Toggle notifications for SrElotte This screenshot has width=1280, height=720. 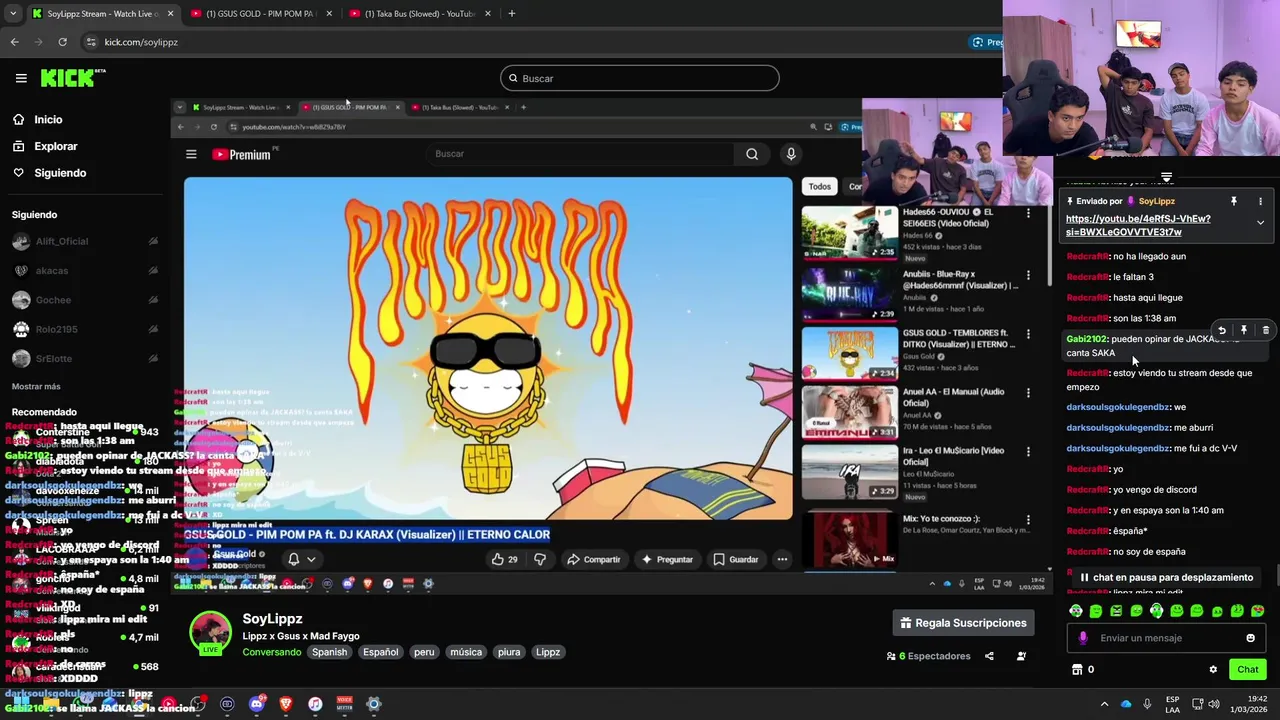(153, 358)
